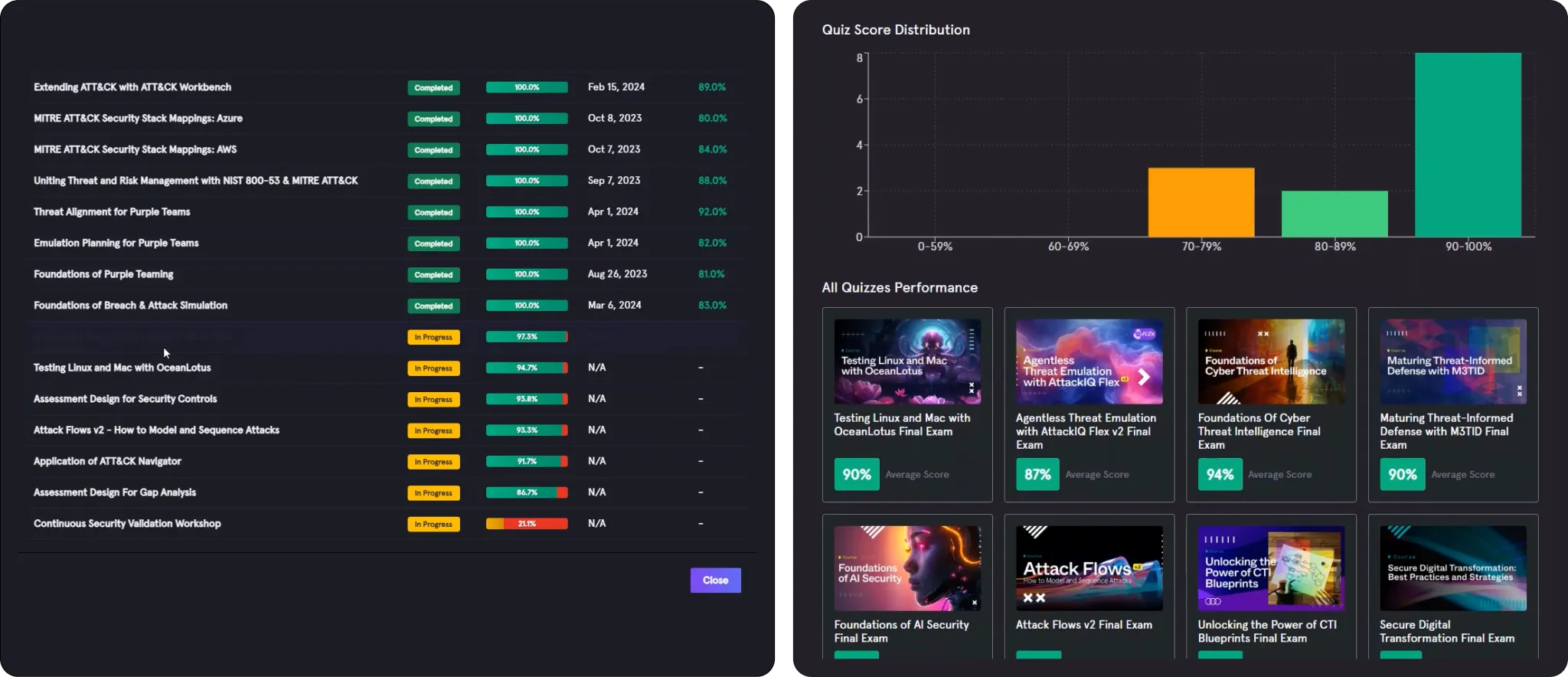The image size is (1568, 677).
Task: Select the Foundations of AI Security thumbnail
Action: [907, 568]
